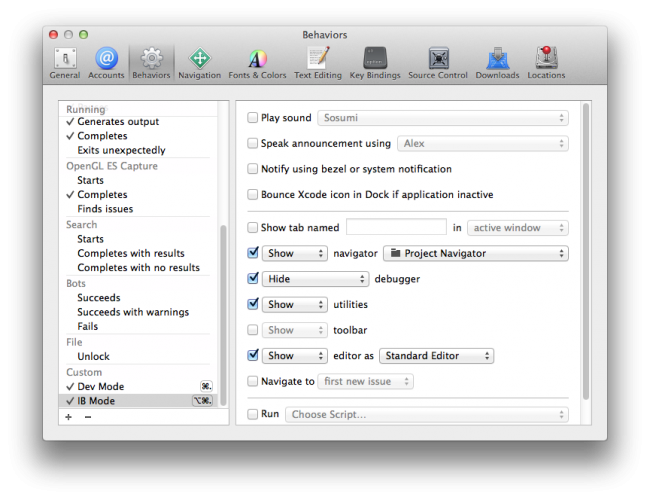Uncheck the utilities checkbox
The height and width of the screenshot is (500, 650).
point(253,304)
